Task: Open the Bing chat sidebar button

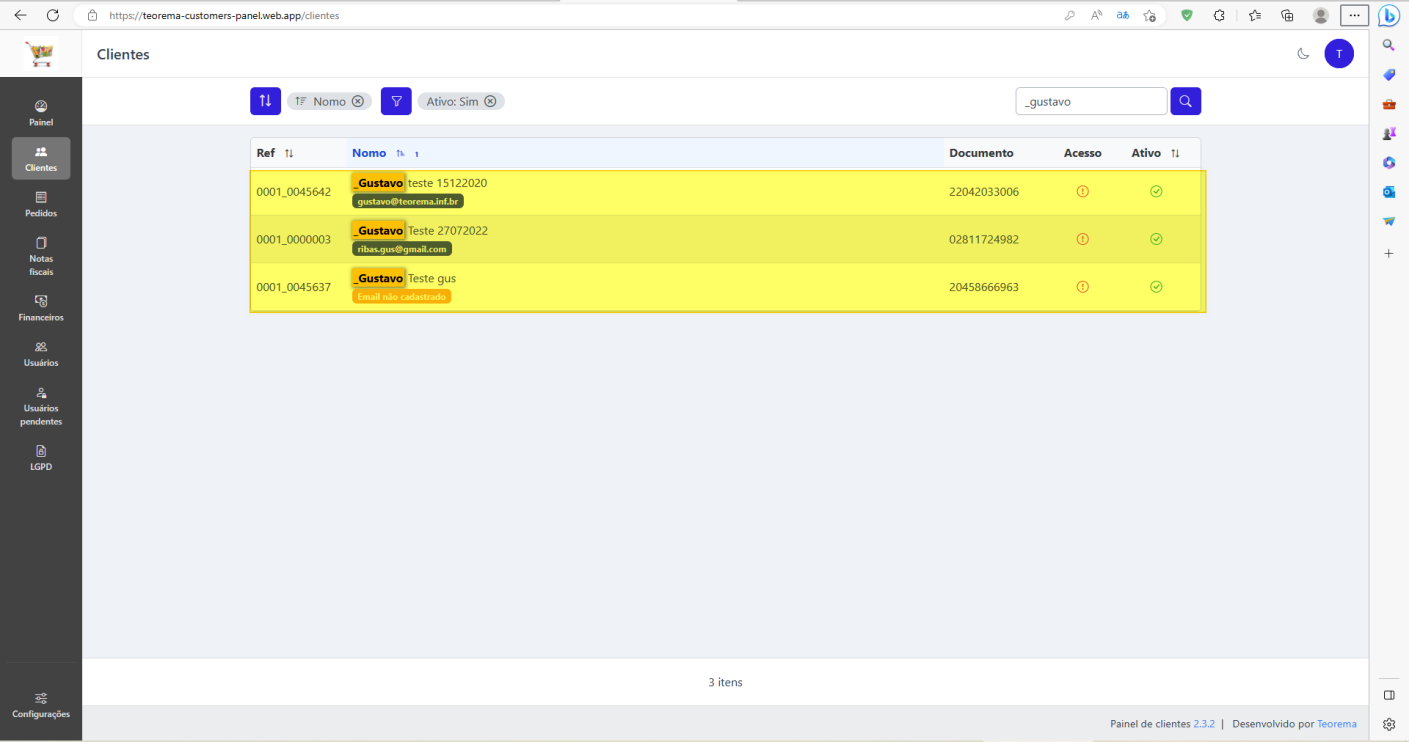Action: (x=1389, y=16)
